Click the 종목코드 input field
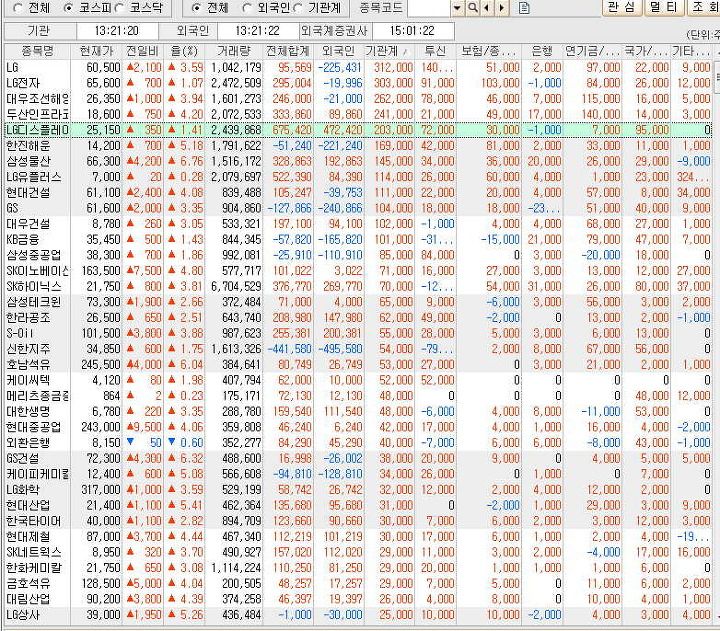 pos(428,8)
